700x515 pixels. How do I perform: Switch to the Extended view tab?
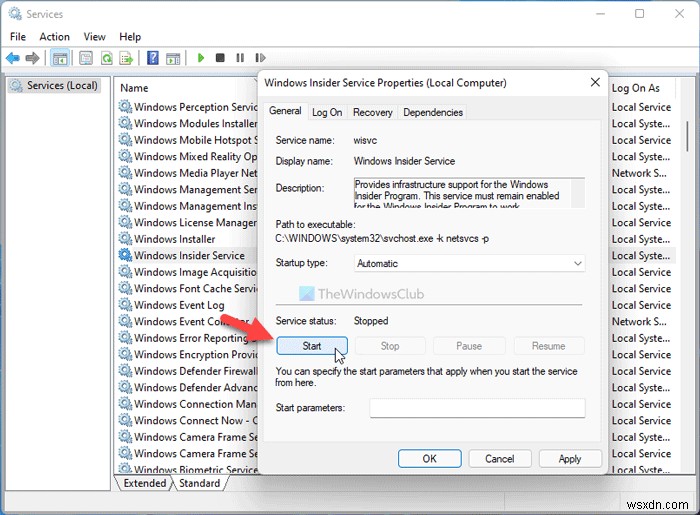click(x=144, y=483)
